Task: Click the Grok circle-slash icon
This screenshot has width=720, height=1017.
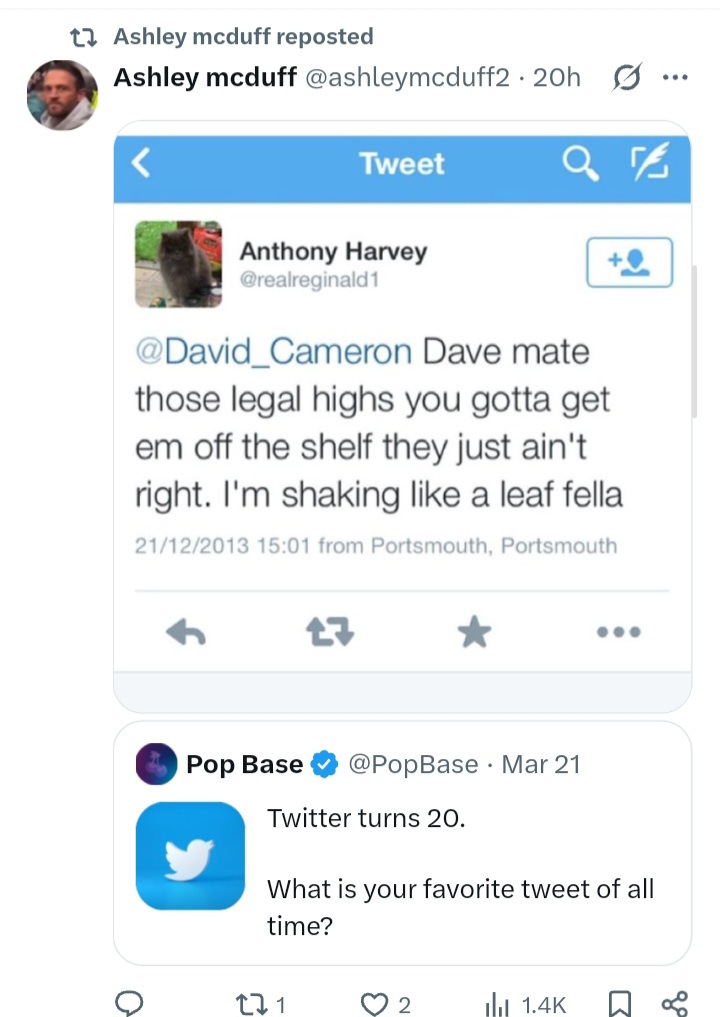Action: click(628, 78)
